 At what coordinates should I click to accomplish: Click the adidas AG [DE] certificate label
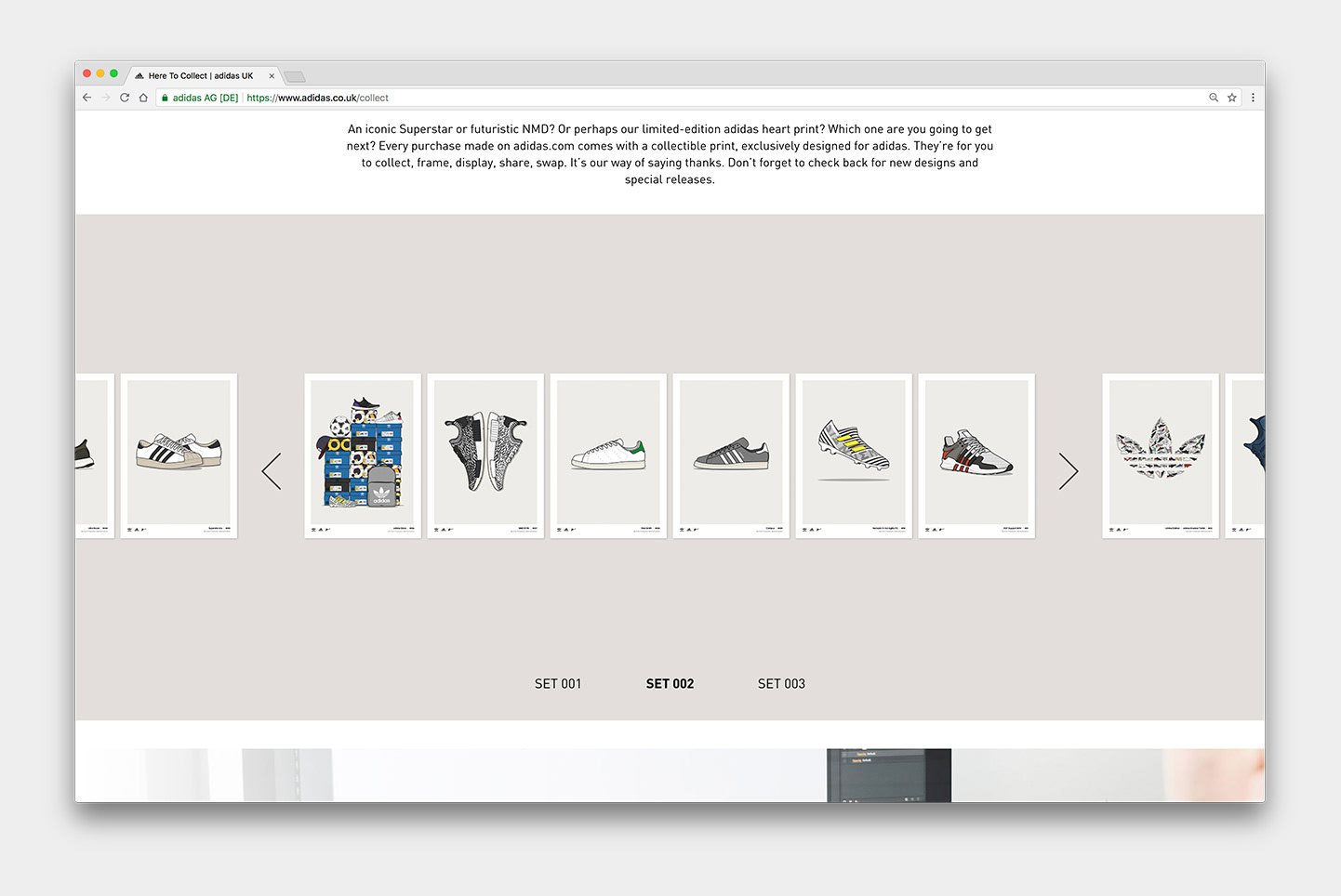coord(206,98)
